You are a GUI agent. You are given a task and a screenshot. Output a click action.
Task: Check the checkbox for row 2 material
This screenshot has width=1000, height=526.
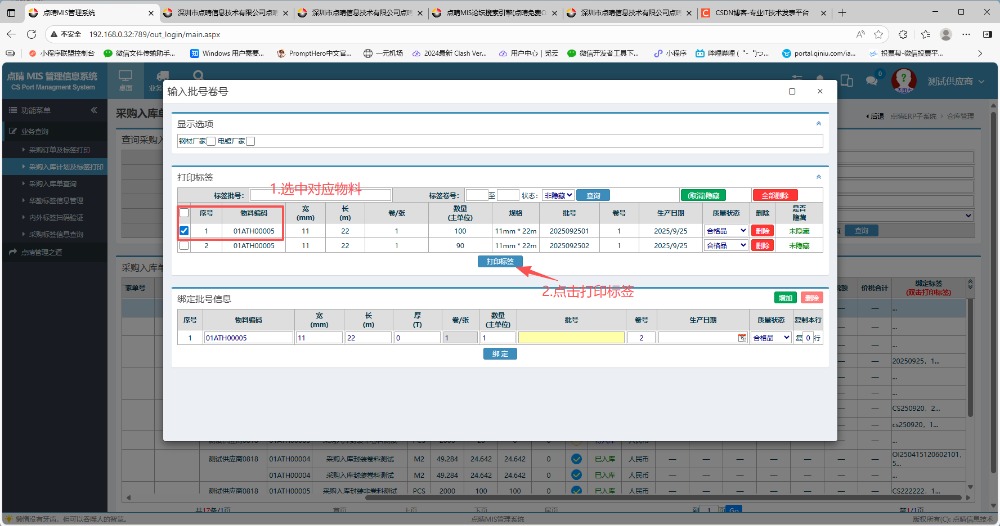click(x=183, y=245)
